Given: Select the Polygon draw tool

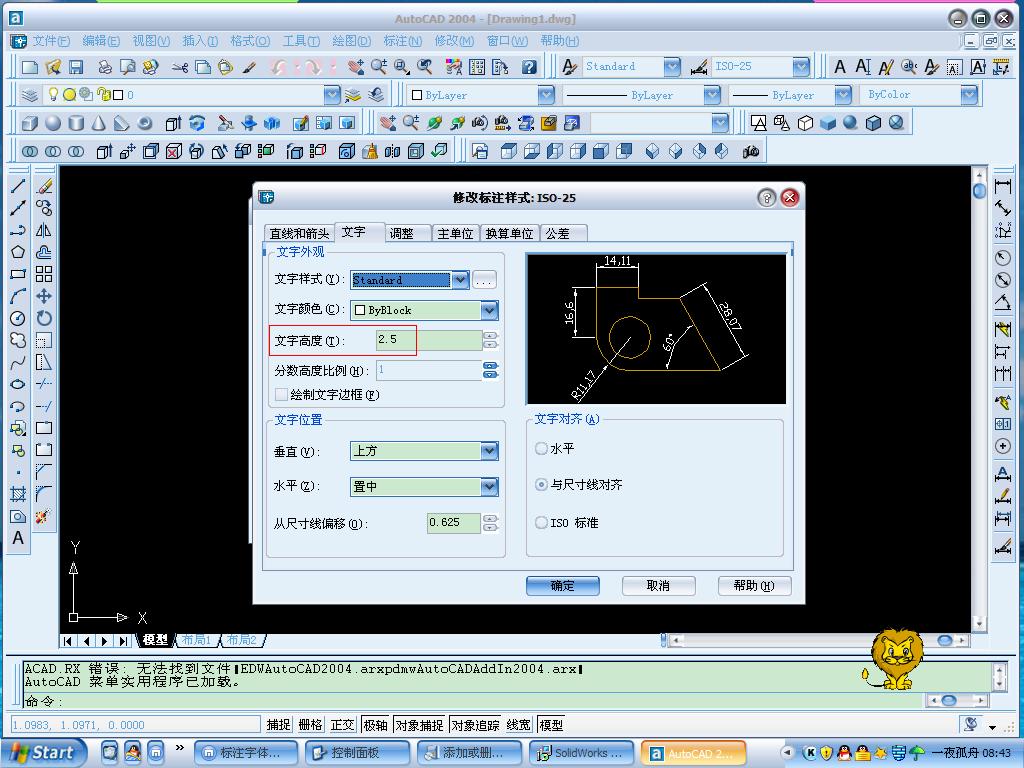Looking at the screenshot, I should click(18, 252).
